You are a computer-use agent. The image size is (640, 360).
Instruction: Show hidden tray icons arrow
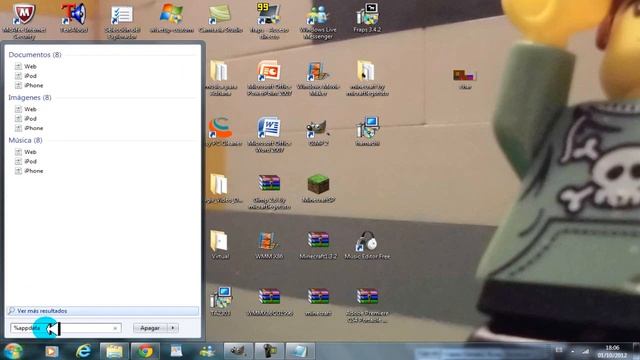[572, 351]
